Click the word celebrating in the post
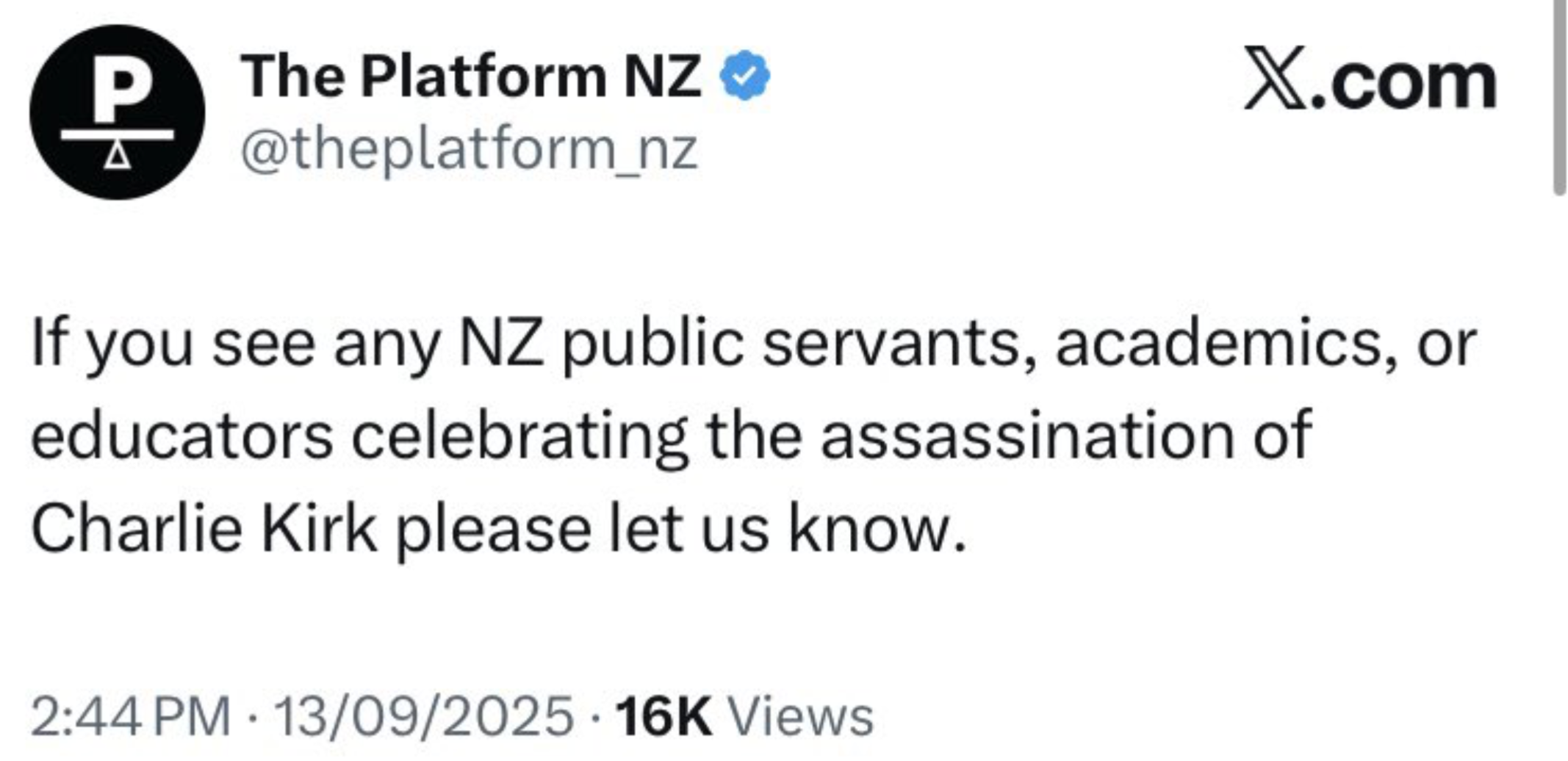The height and width of the screenshot is (761, 1568). click(x=519, y=436)
